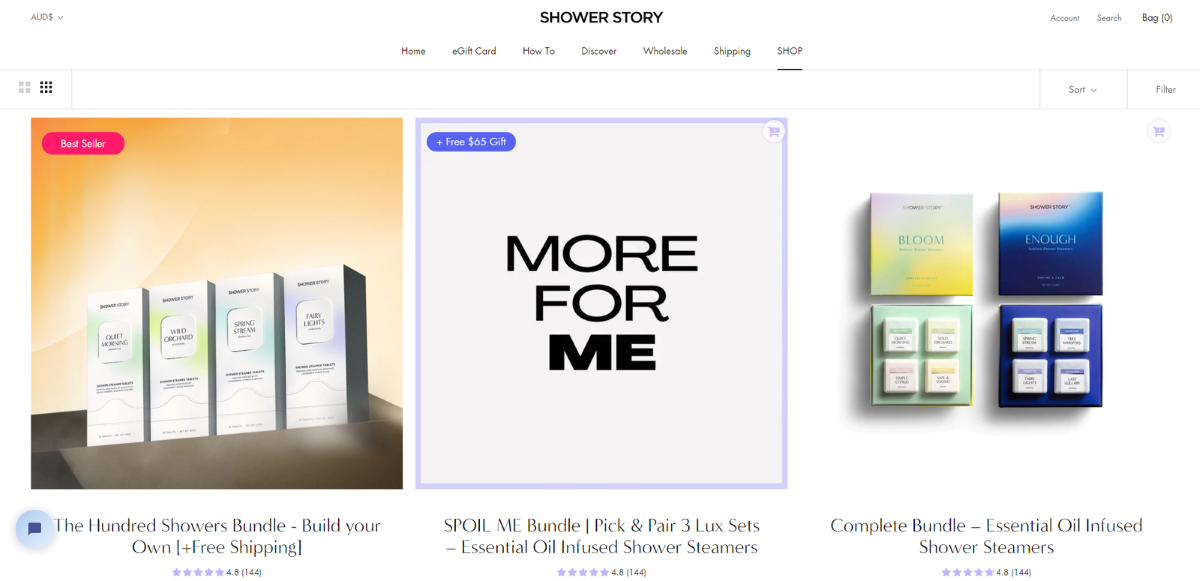
Task: Open the AUD$ currency selector
Action: [47, 17]
